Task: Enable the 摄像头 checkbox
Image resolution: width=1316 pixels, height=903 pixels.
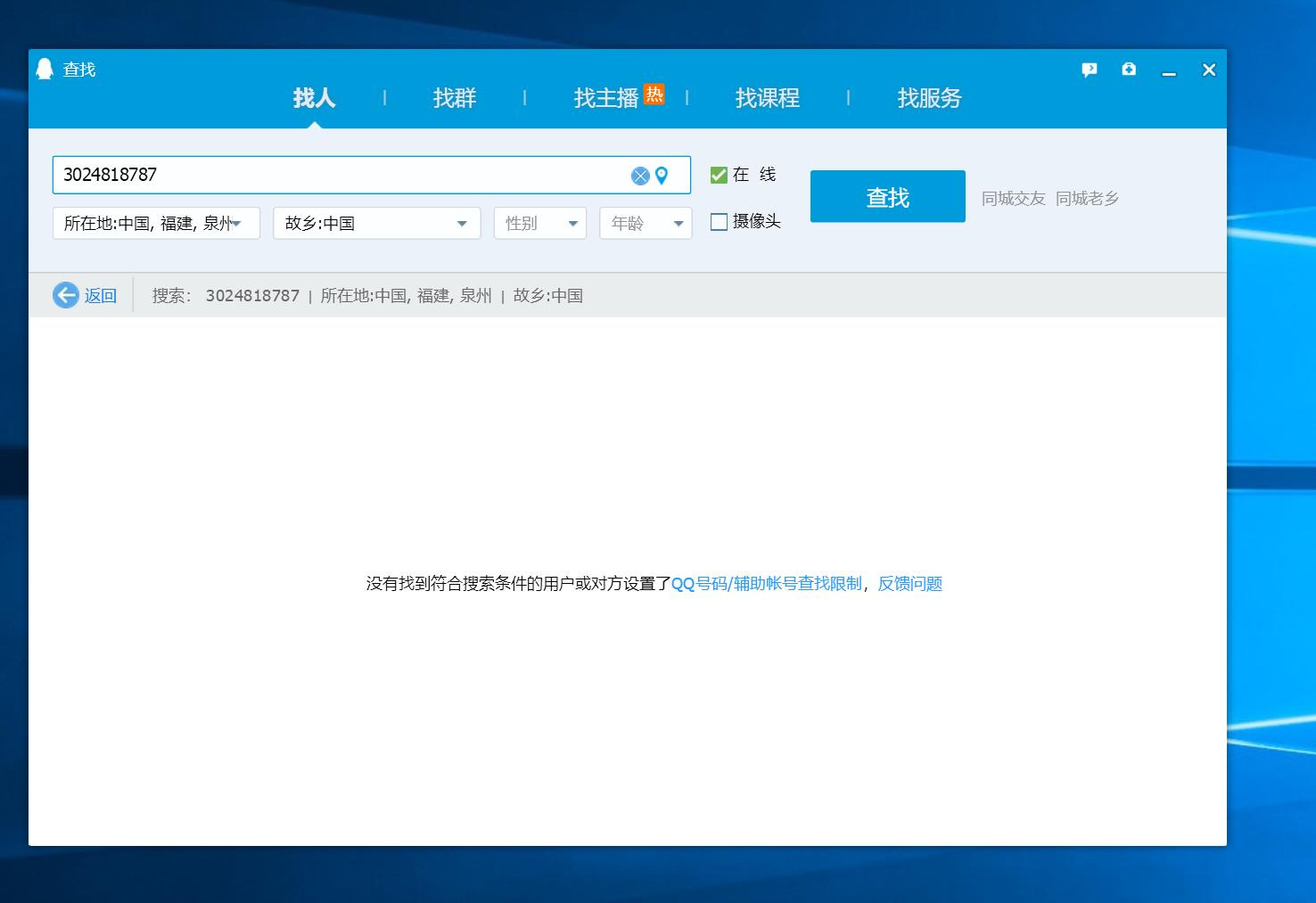Action: click(x=719, y=222)
